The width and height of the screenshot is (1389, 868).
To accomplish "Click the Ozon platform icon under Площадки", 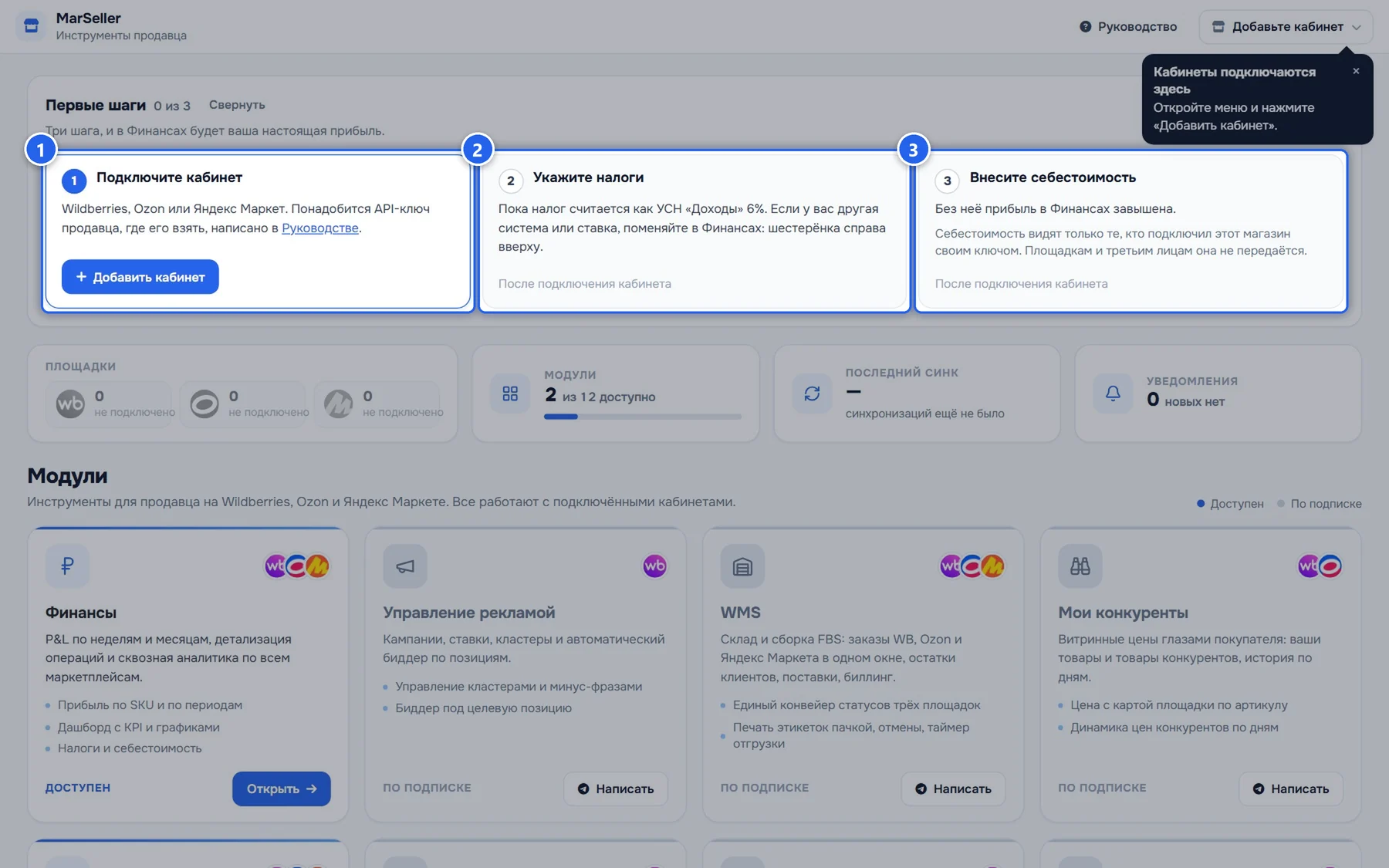I will [204, 404].
